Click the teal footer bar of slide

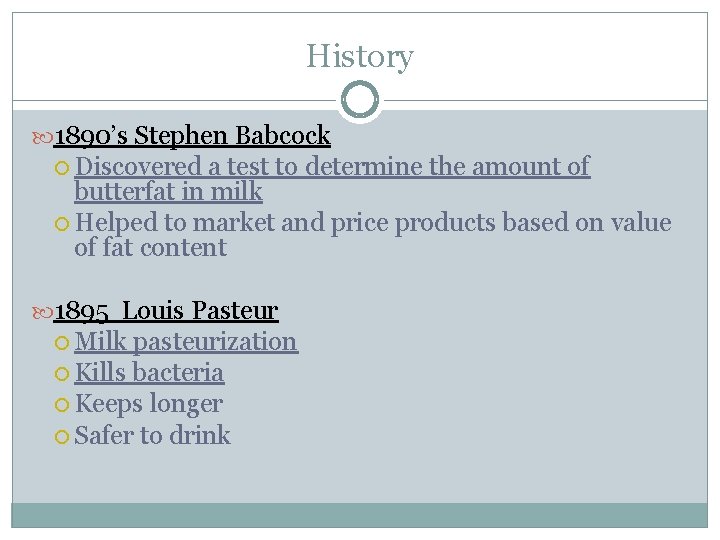tap(360, 515)
